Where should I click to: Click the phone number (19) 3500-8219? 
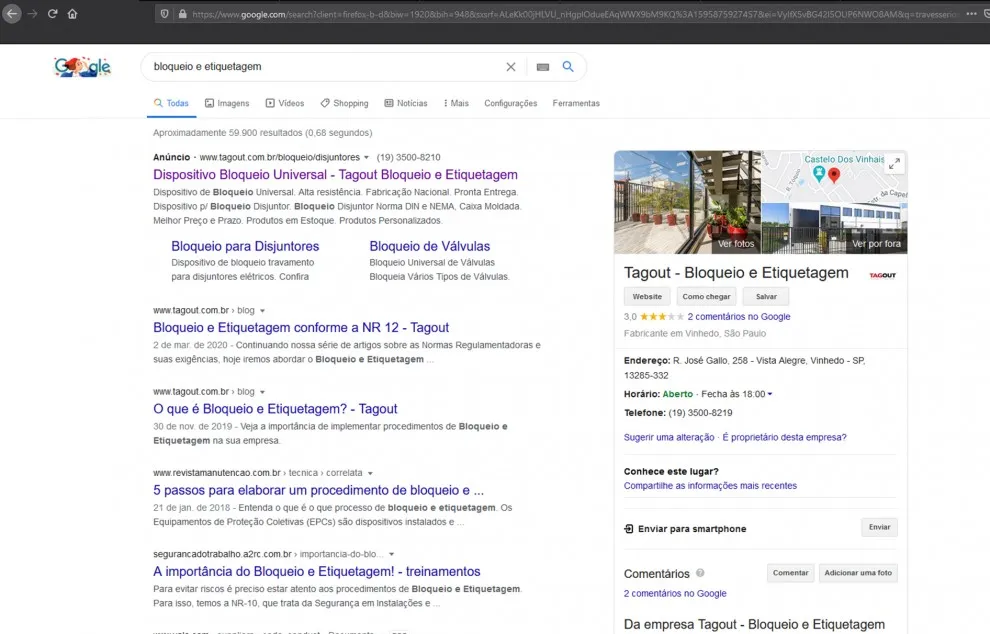click(700, 412)
